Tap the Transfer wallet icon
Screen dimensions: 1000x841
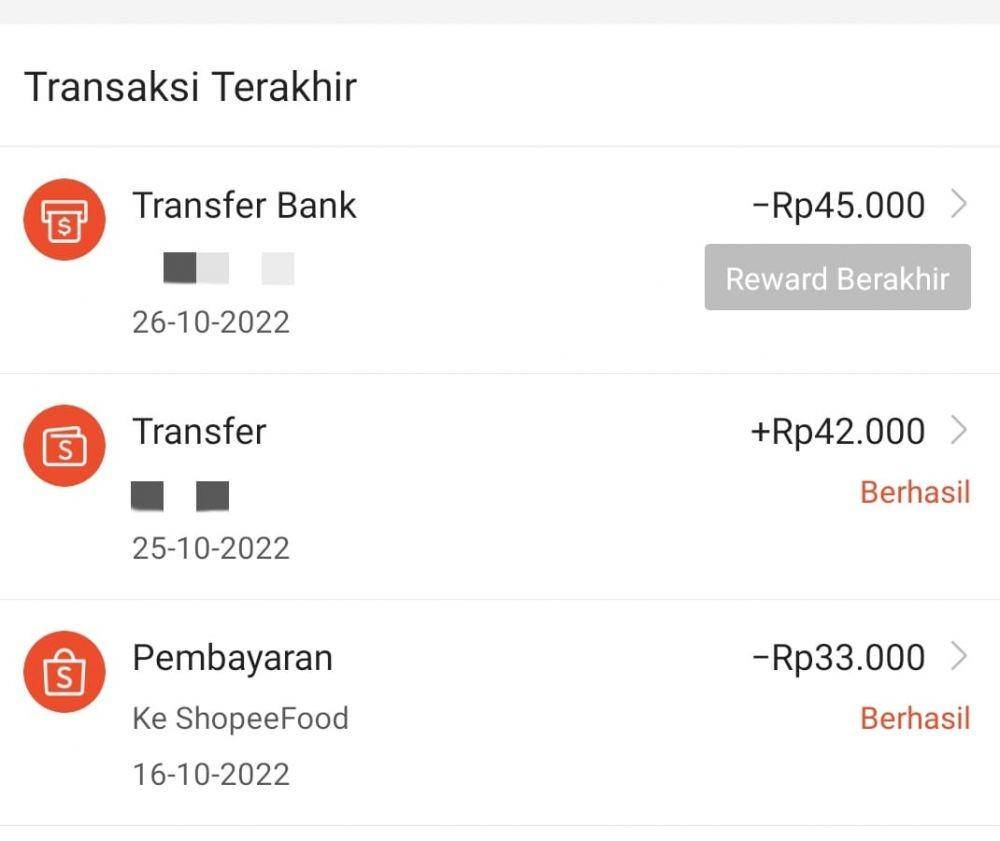tap(64, 446)
